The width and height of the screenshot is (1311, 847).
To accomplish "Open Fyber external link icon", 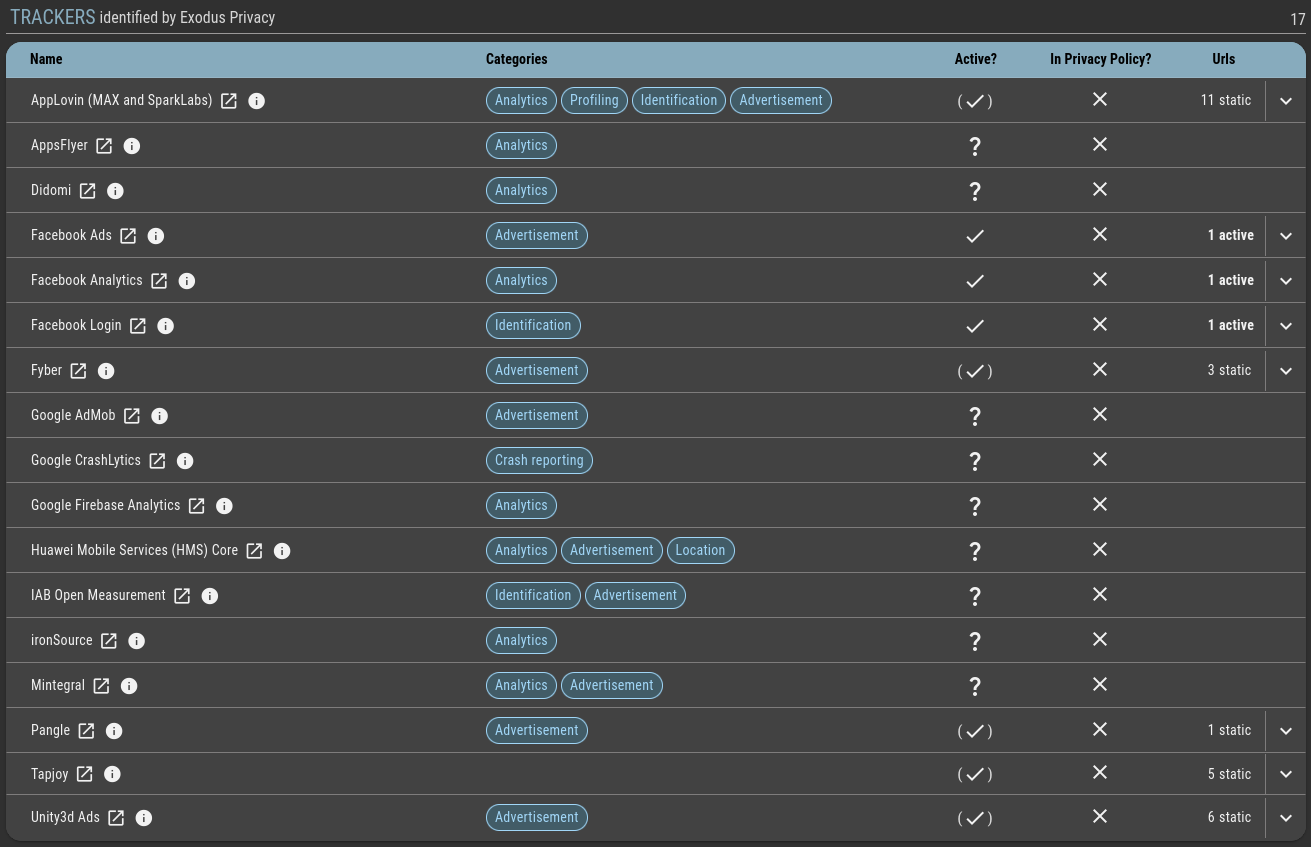I will [78, 371].
